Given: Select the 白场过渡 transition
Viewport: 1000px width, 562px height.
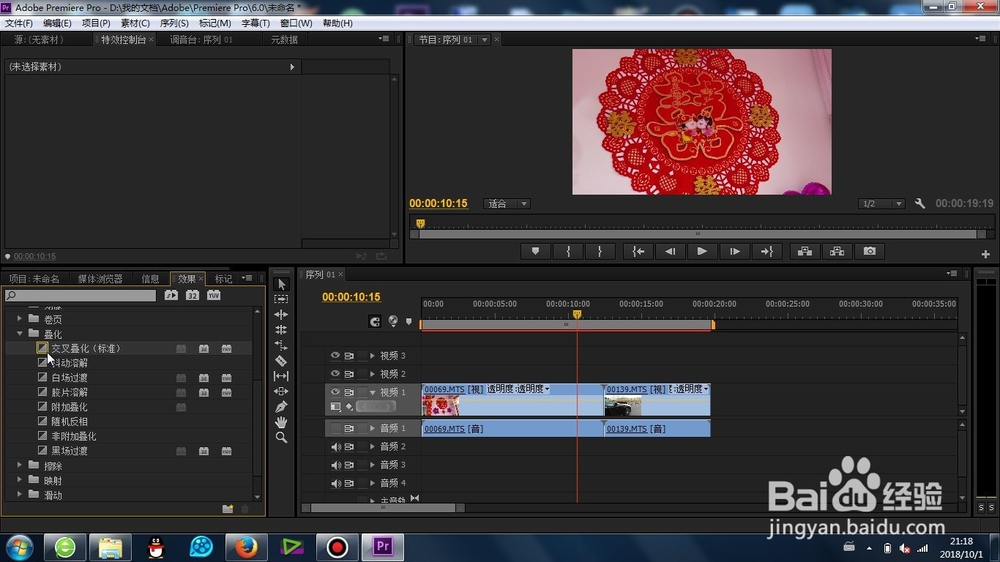Looking at the screenshot, I should (70, 378).
